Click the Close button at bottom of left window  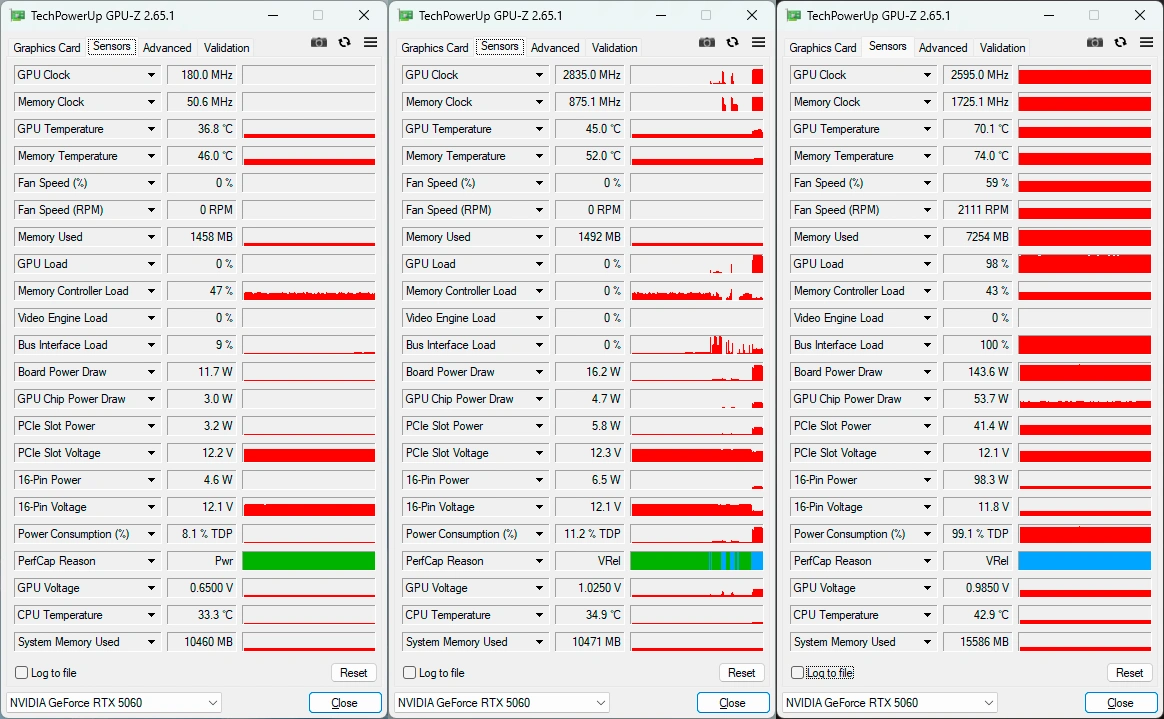coord(344,703)
